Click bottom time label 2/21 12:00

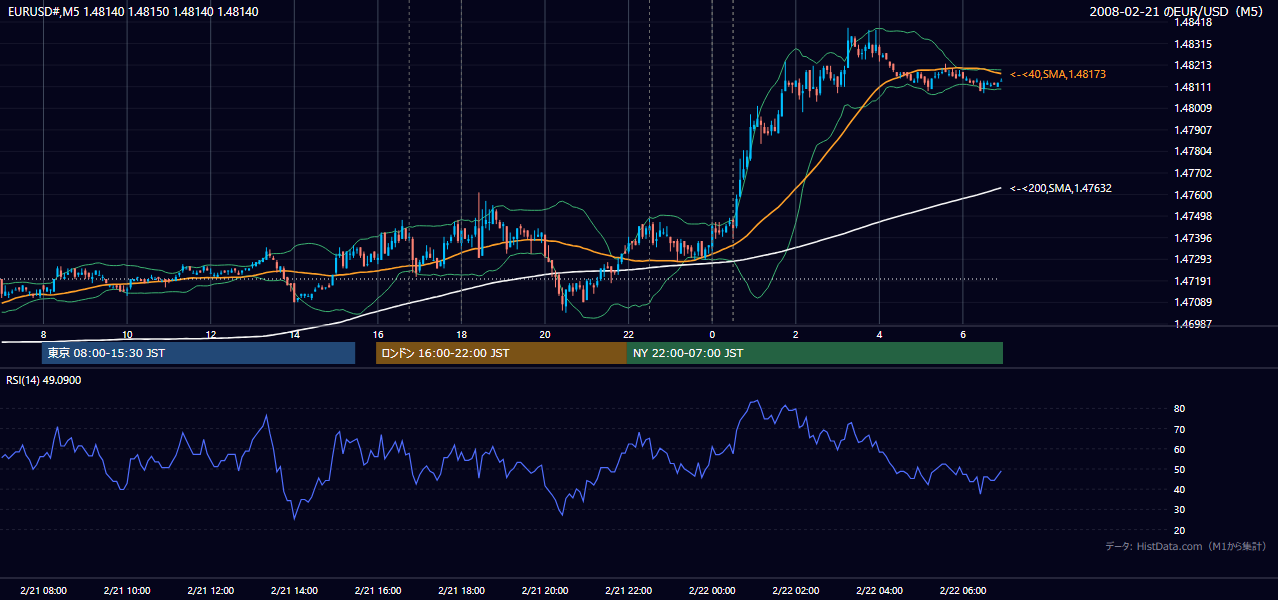pyautogui.click(x=211, y=591)
